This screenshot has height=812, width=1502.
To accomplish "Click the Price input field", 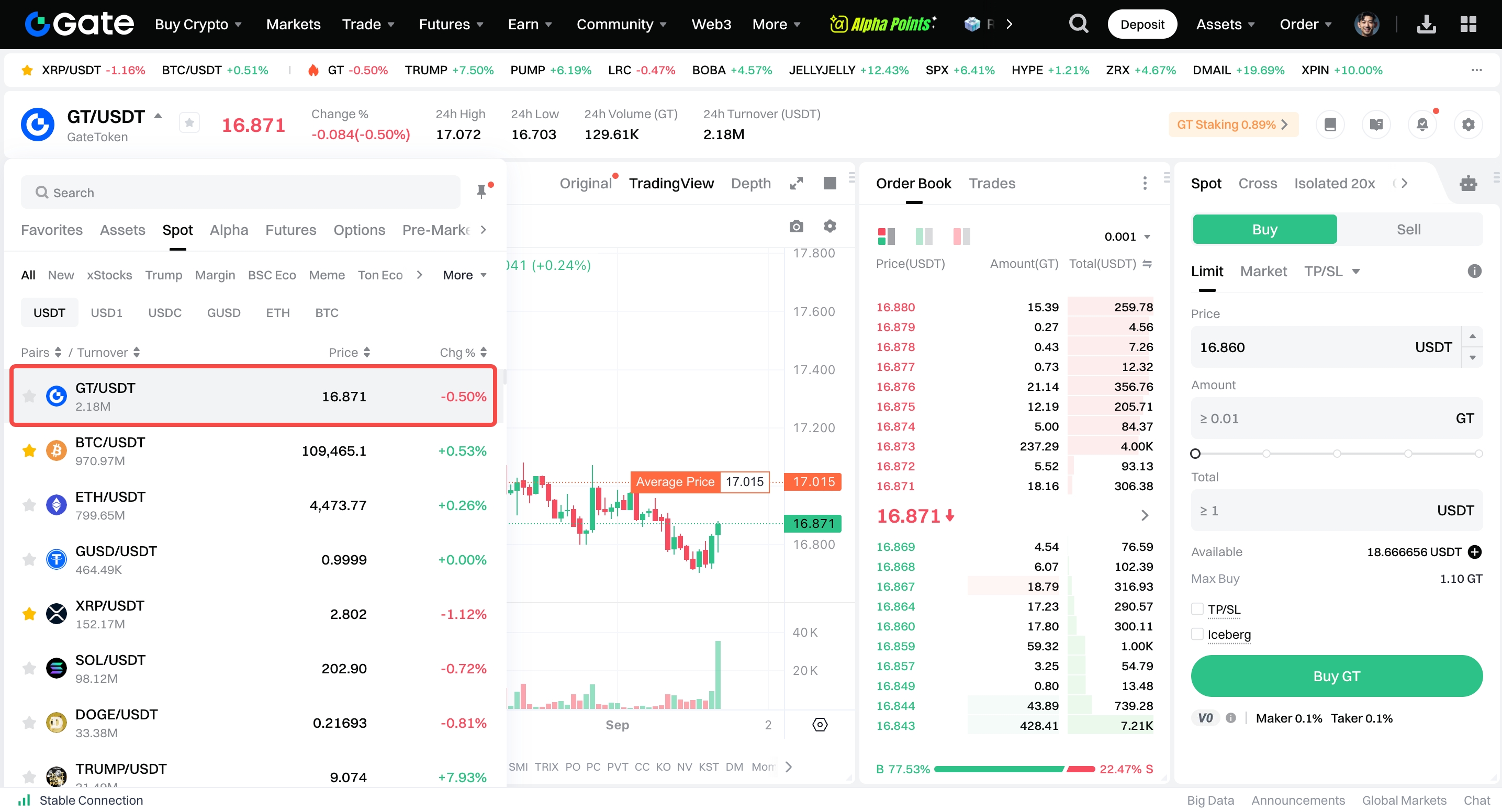I will [1301, 347].
